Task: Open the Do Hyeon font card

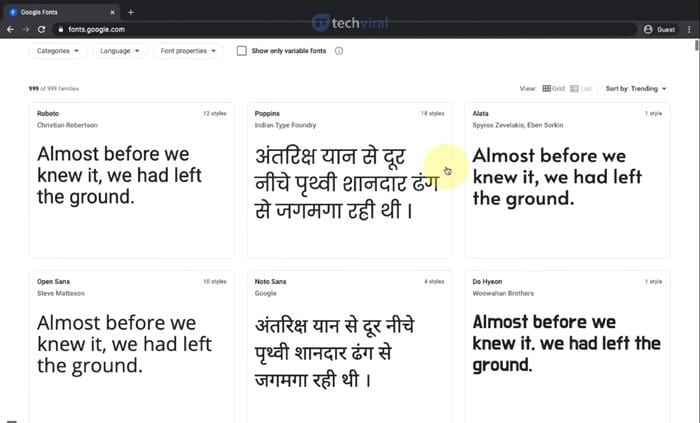Action: (567, 347)
